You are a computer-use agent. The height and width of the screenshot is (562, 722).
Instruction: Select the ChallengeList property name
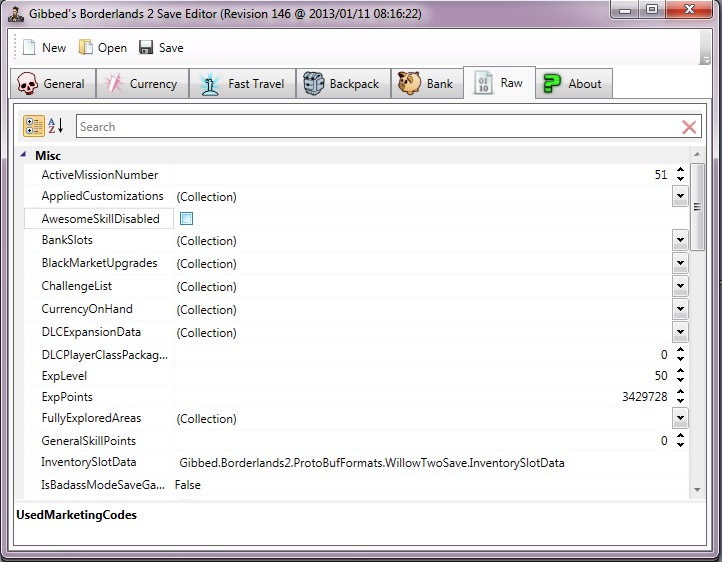pos(76,286)
